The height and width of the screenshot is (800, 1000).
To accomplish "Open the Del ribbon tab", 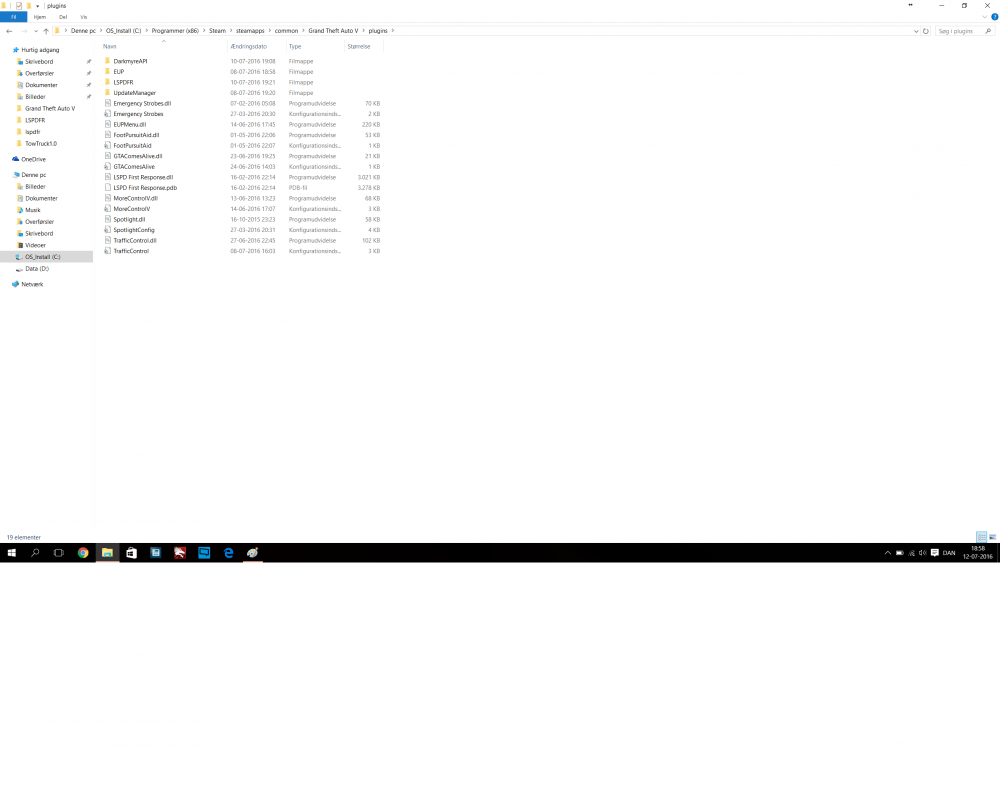I will 62,17.
